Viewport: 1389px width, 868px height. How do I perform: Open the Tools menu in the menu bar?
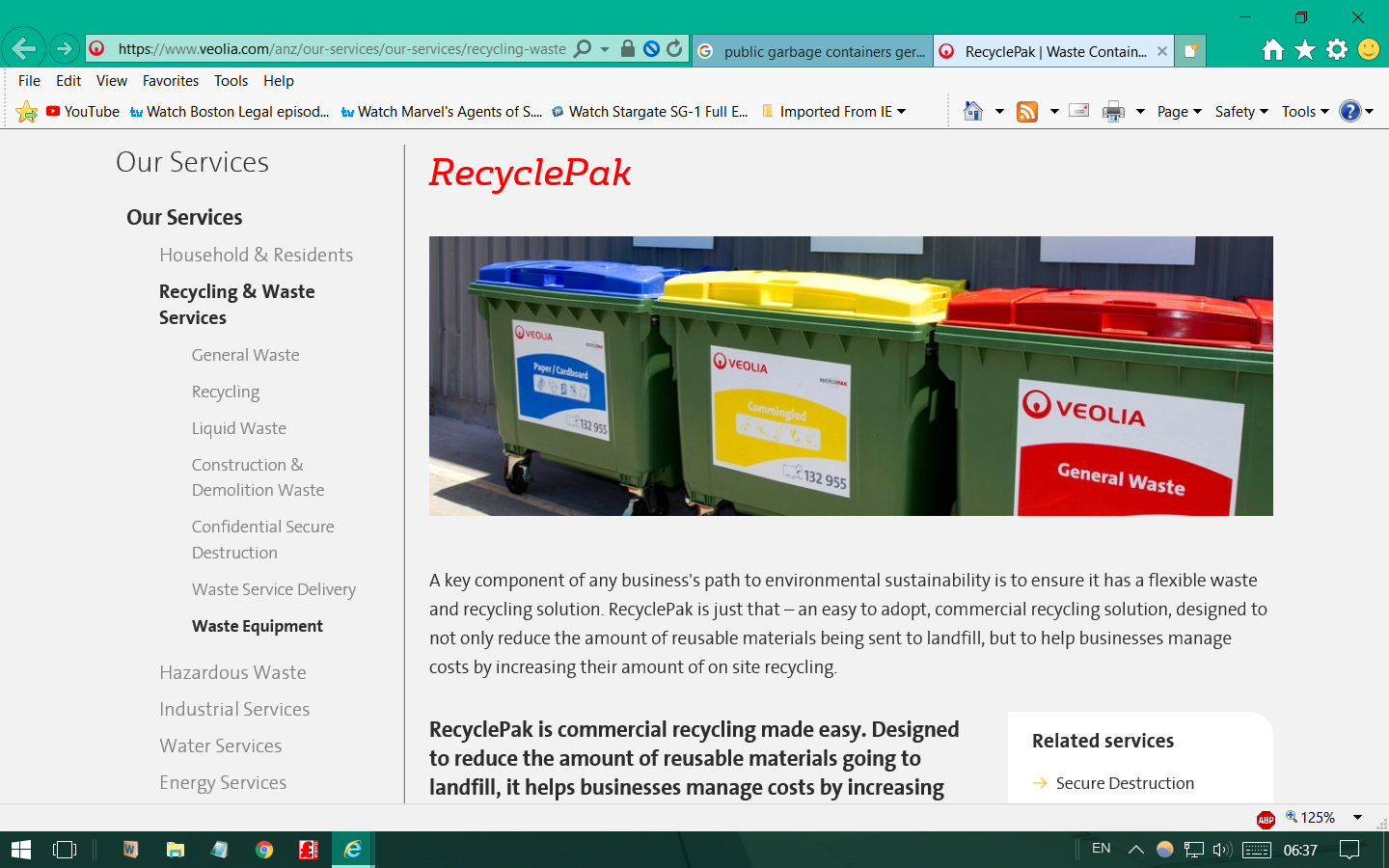[x=231, y=81]
